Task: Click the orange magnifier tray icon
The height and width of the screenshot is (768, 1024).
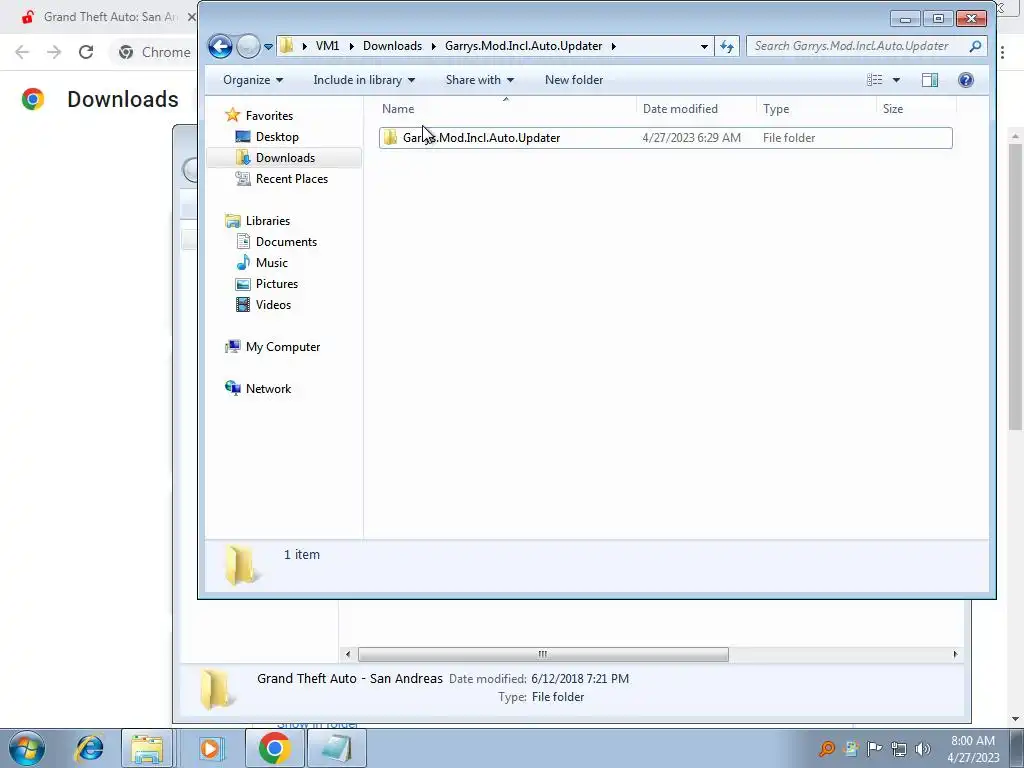Action: click(x=827, y=749)
